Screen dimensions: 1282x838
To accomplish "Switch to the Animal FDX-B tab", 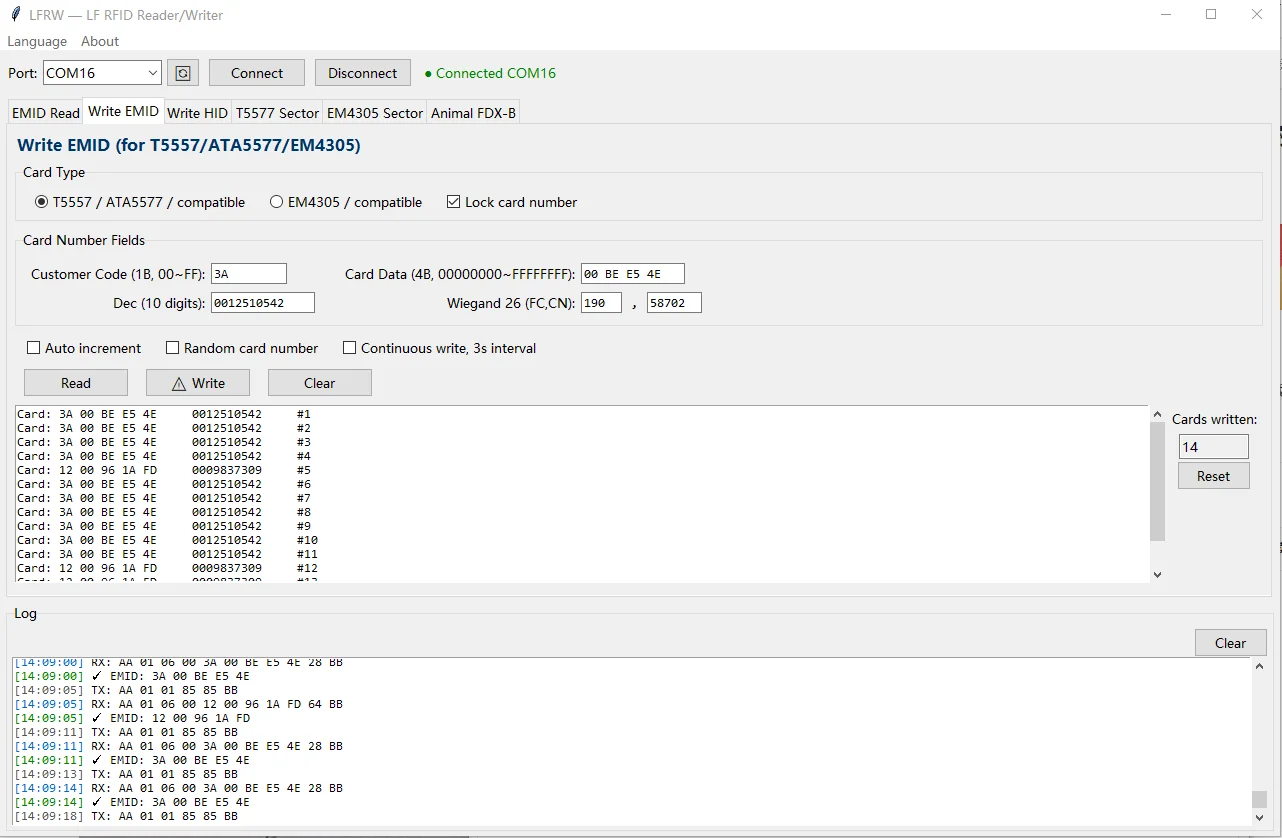I will click(473, 113).
